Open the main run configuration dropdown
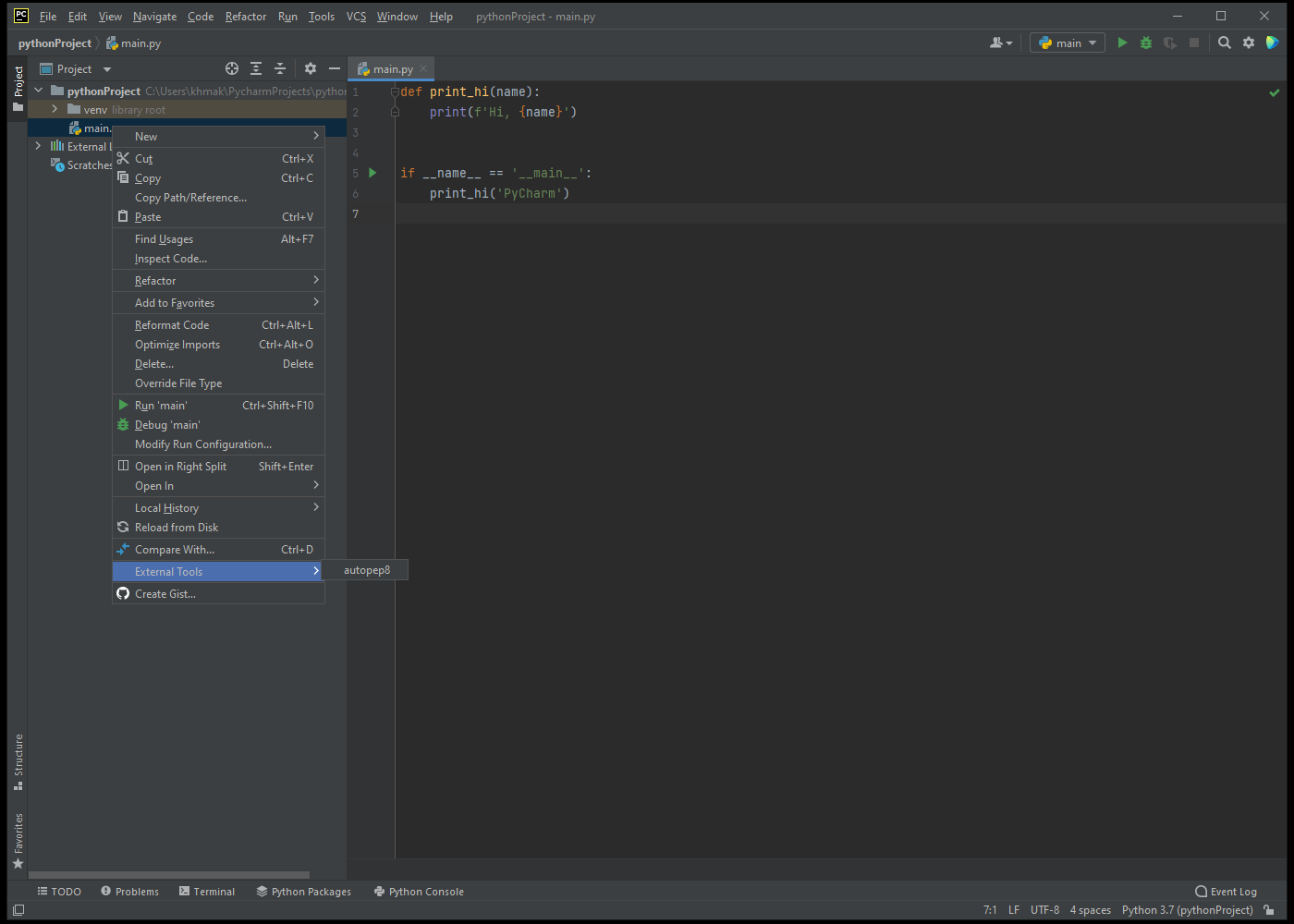Image resolution: width=1294 pixels, height=924 pixels. 1068,43
